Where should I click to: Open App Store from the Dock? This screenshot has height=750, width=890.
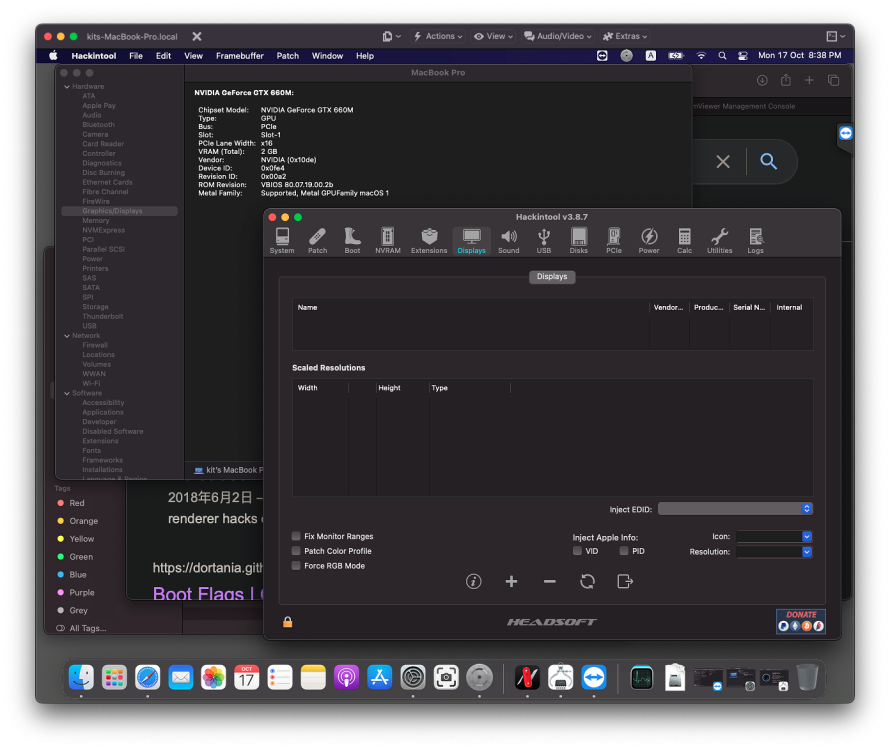click(380, 677)
